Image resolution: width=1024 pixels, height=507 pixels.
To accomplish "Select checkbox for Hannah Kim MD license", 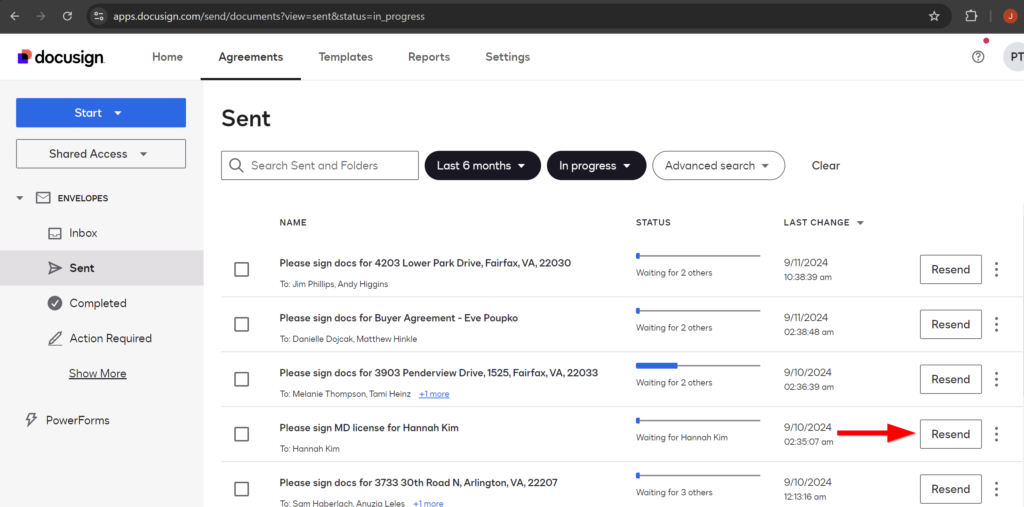I will (x=242, y=434).
